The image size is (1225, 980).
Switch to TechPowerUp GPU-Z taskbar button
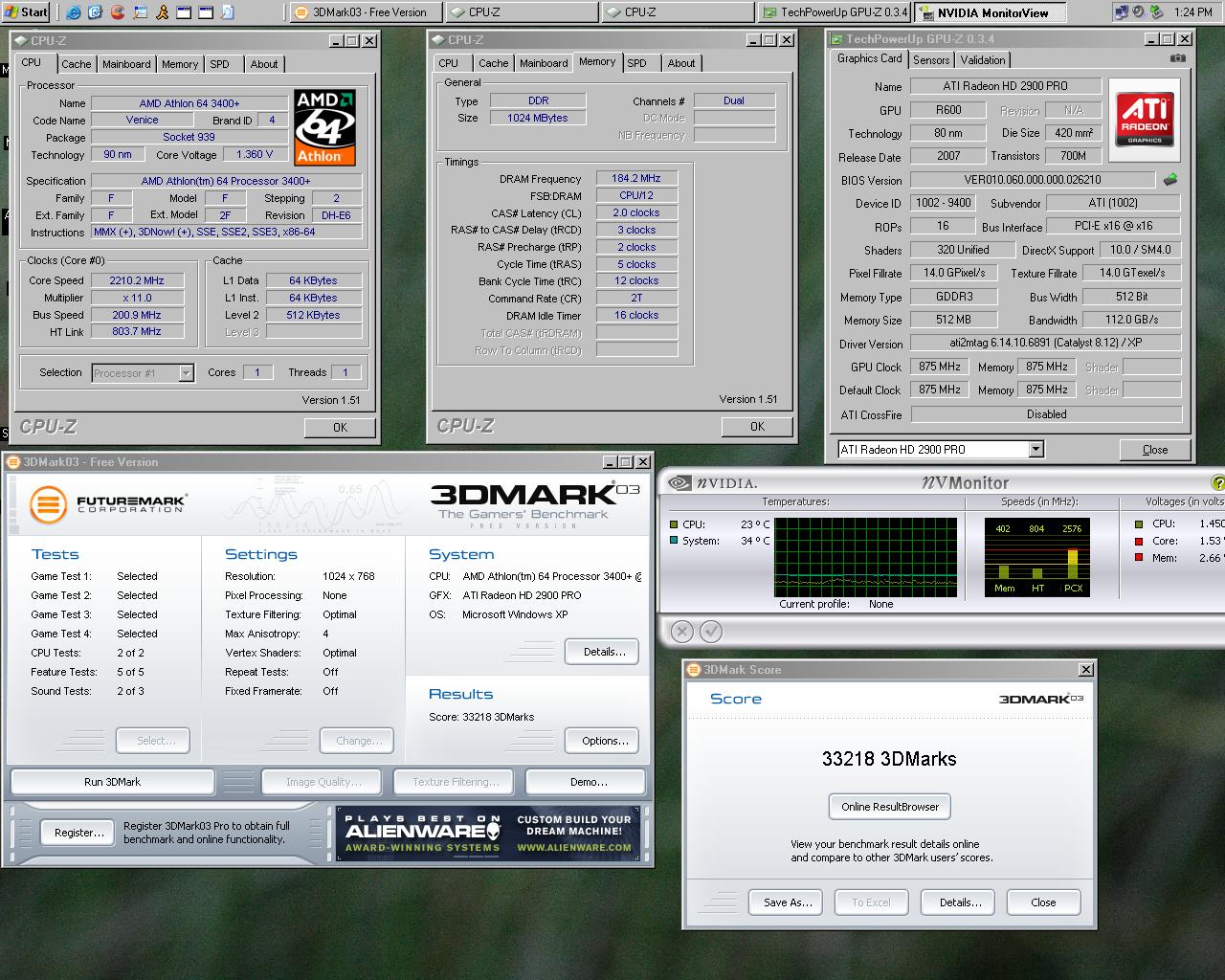(833, 12)
